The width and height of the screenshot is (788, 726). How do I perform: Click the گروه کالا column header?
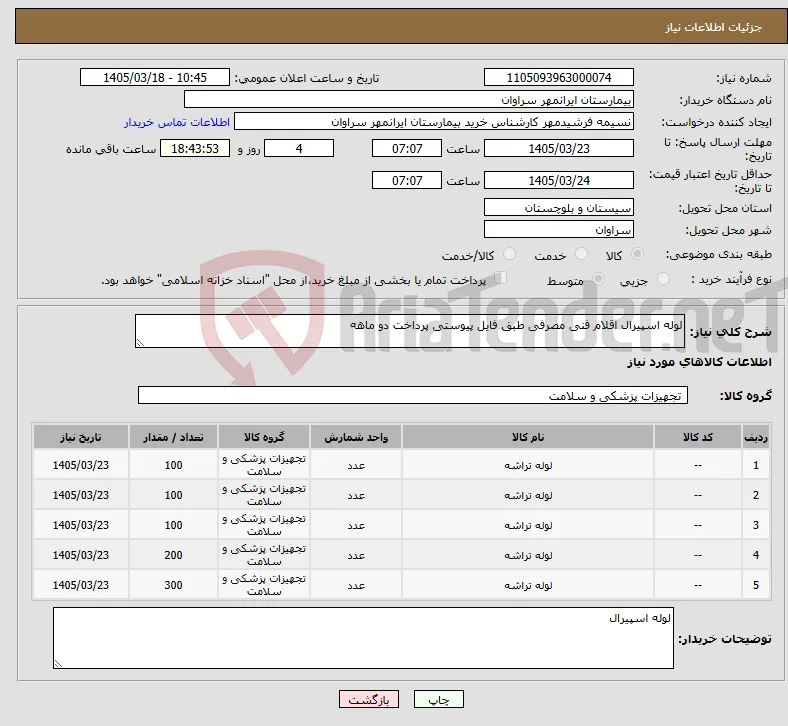[264, 437]
